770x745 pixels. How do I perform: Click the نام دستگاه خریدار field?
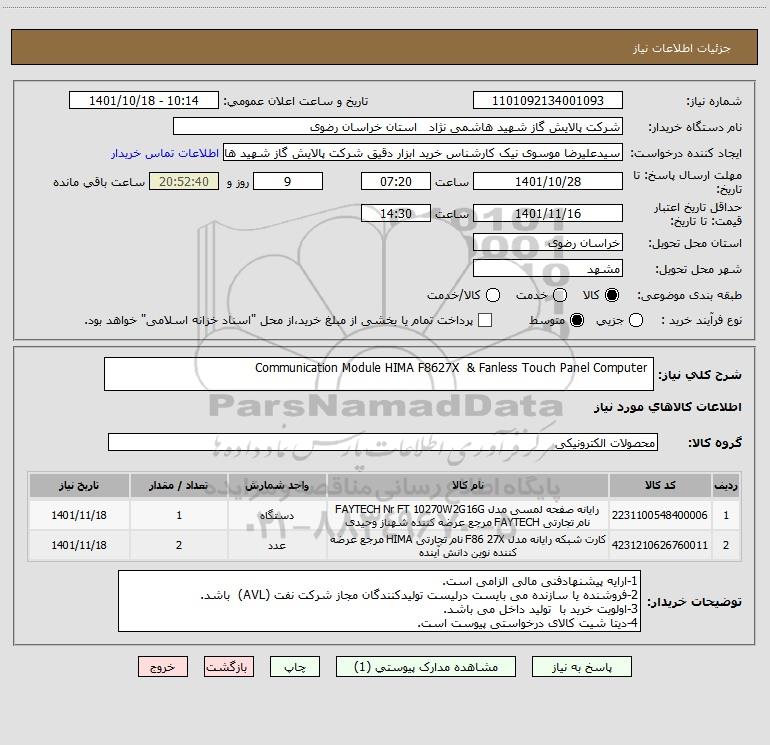(x=398, y=127)
